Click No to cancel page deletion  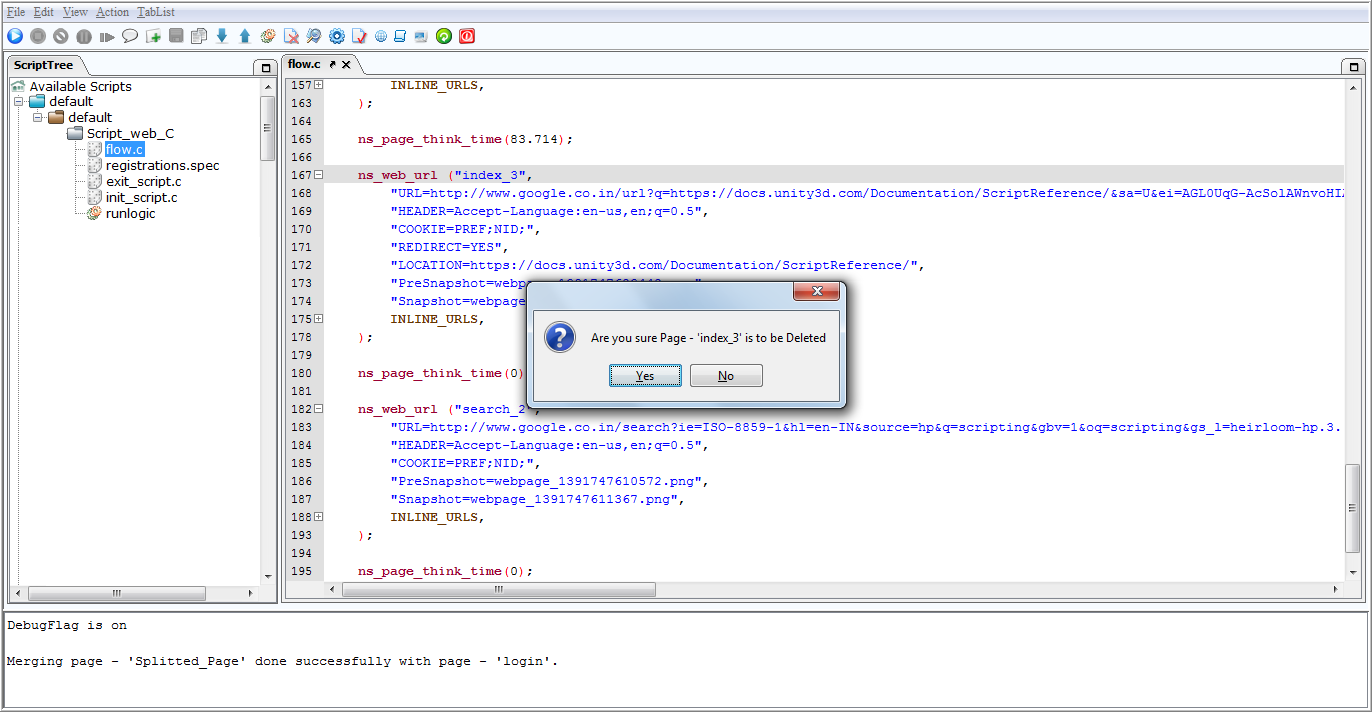[x=726, y=376]
